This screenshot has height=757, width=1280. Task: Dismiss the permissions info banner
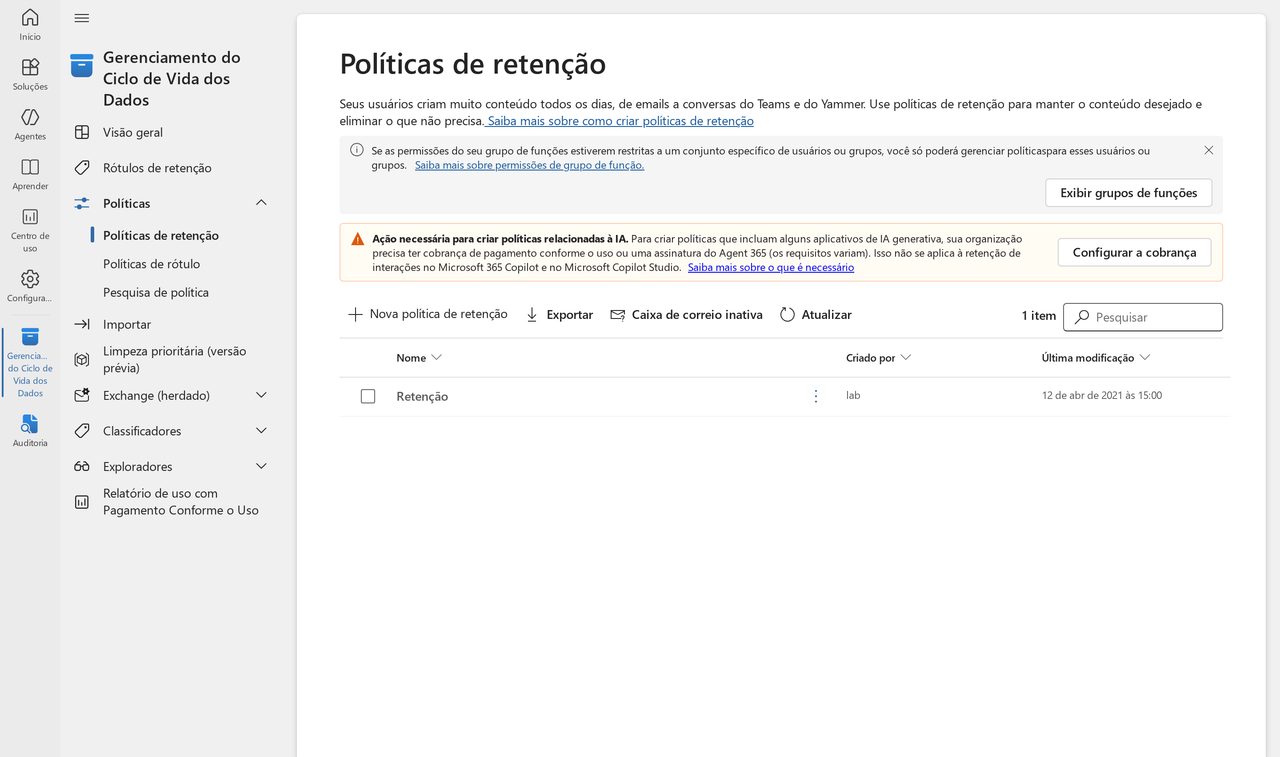(x=1208, y=150)
